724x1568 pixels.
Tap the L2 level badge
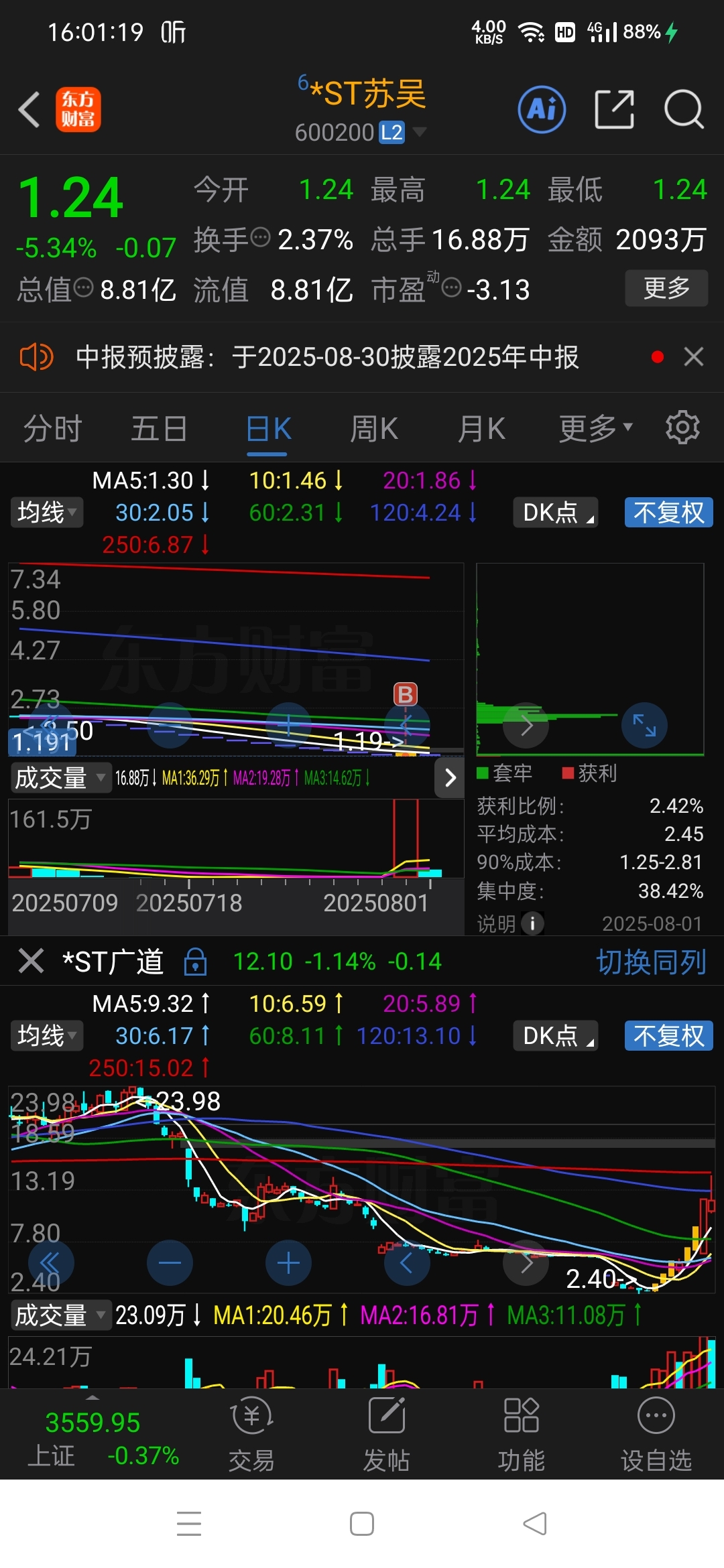(x=392, y=133)
